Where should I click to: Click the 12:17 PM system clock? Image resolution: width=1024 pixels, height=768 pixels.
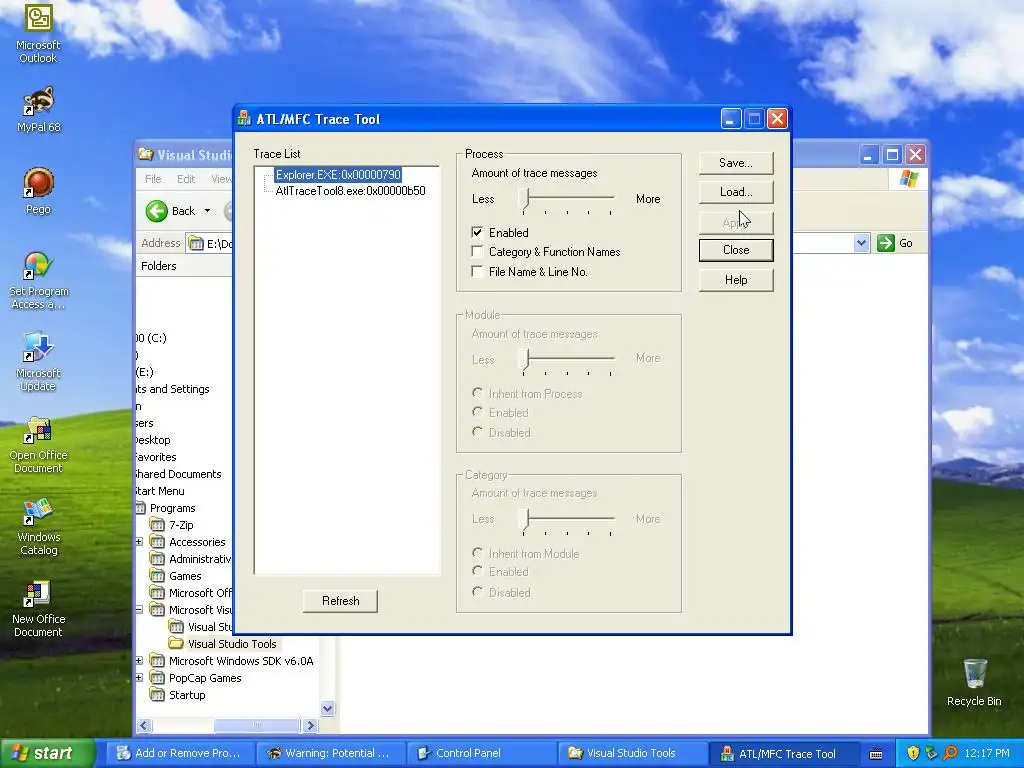click(x=986, y=753)
